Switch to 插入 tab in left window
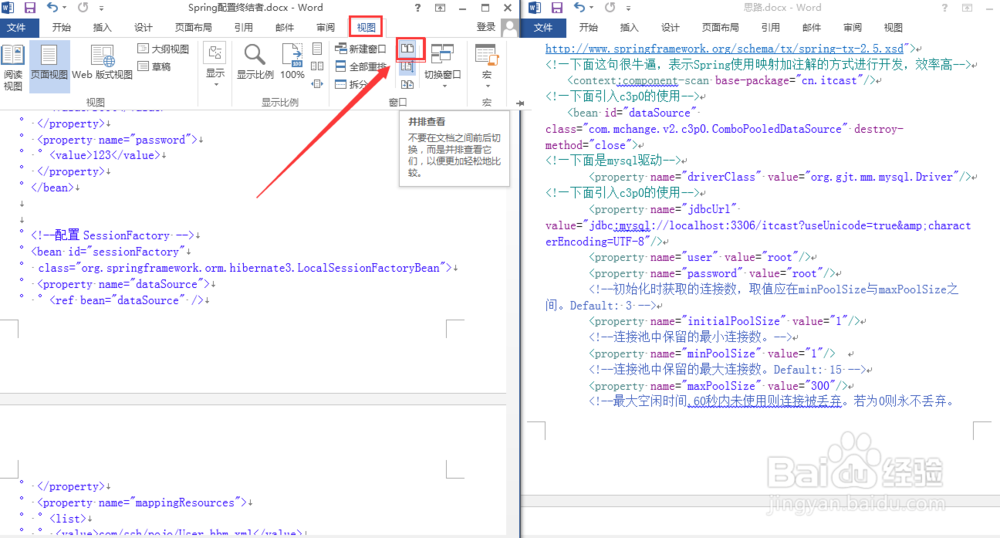 pos(102,27)
